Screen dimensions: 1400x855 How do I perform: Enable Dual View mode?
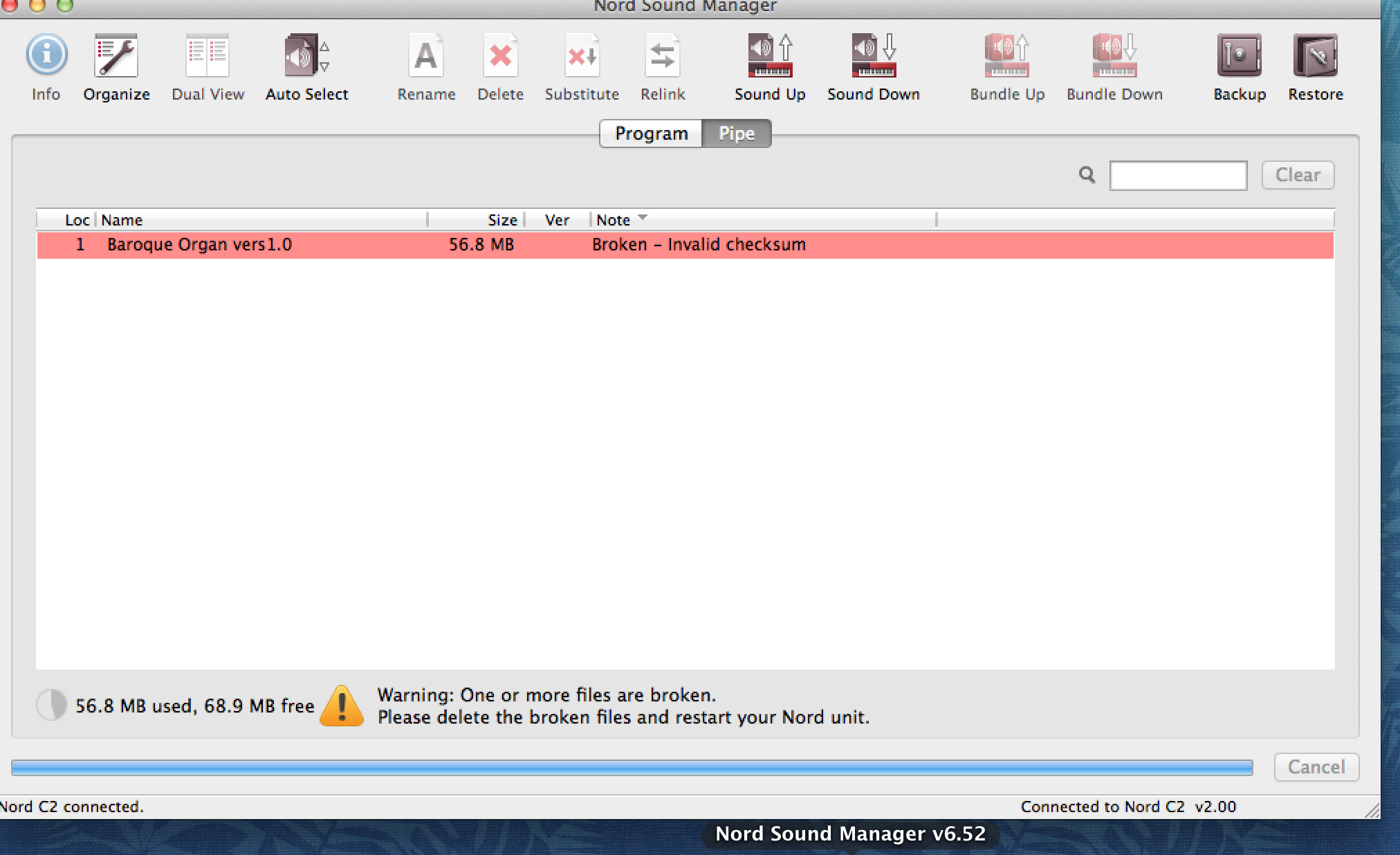coord(207,66)
